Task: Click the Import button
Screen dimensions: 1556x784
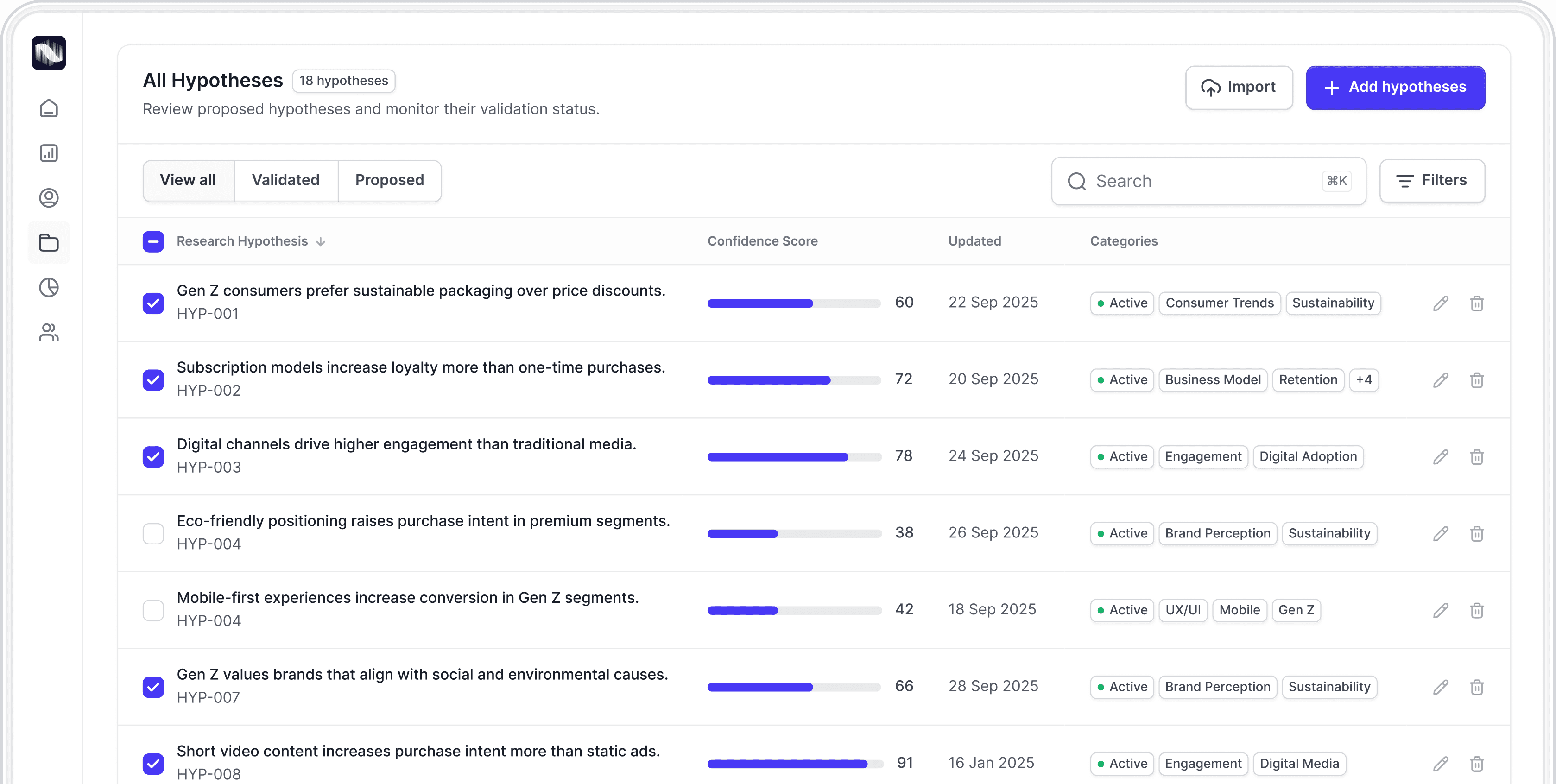Action: (x=1238, y=88)
